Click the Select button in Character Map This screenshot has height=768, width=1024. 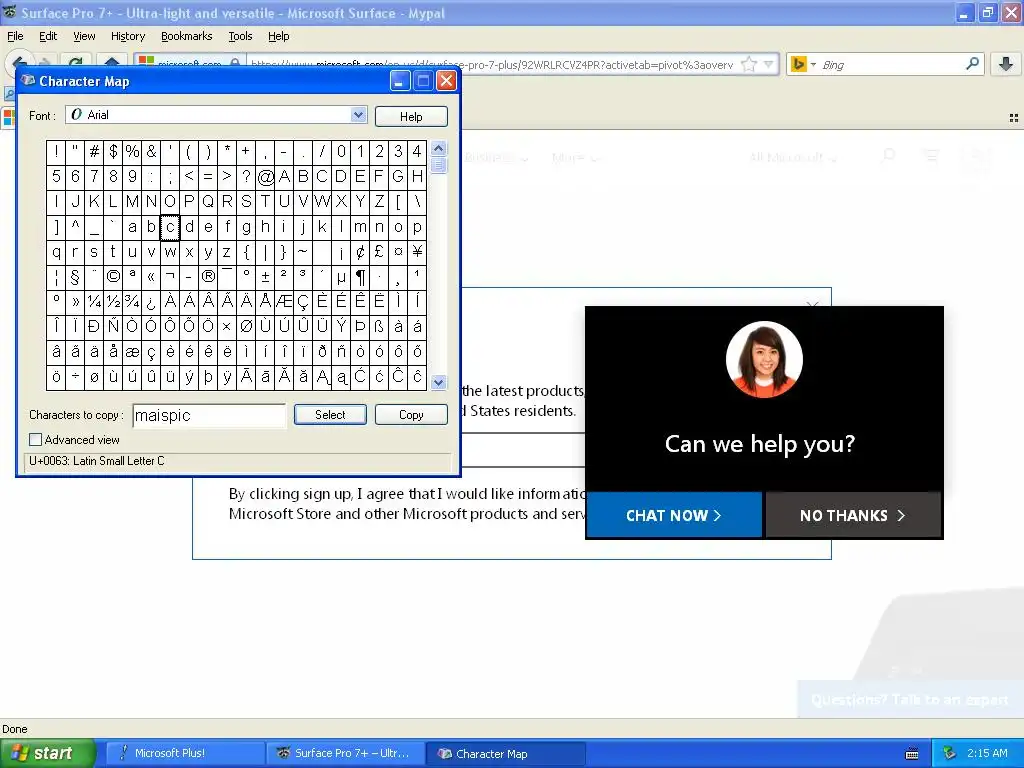[330, 415]
